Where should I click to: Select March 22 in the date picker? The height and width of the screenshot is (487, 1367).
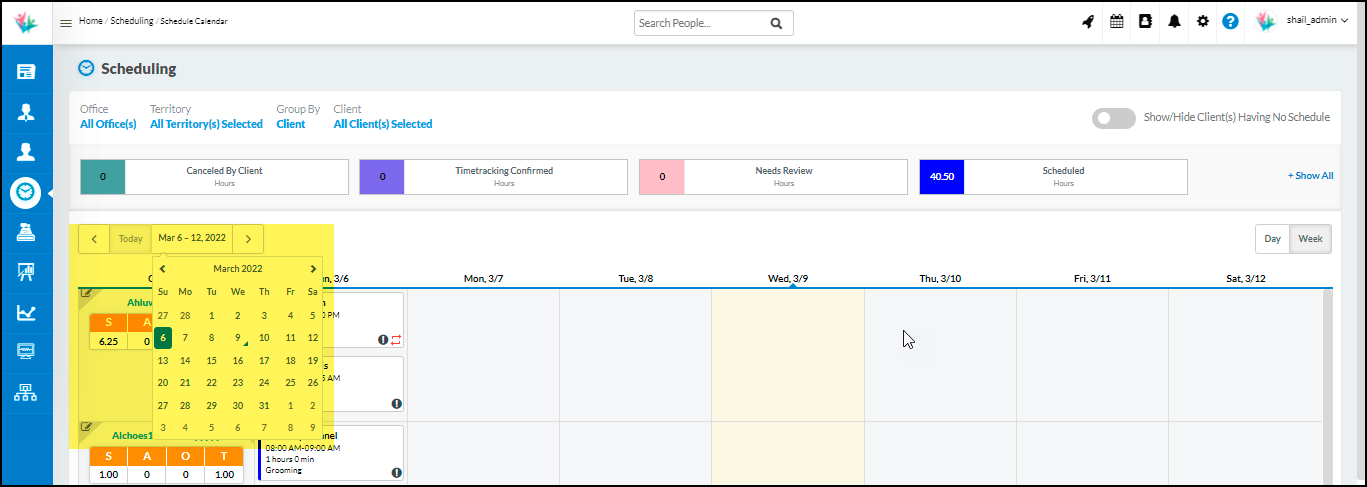[x=211, y=383]
